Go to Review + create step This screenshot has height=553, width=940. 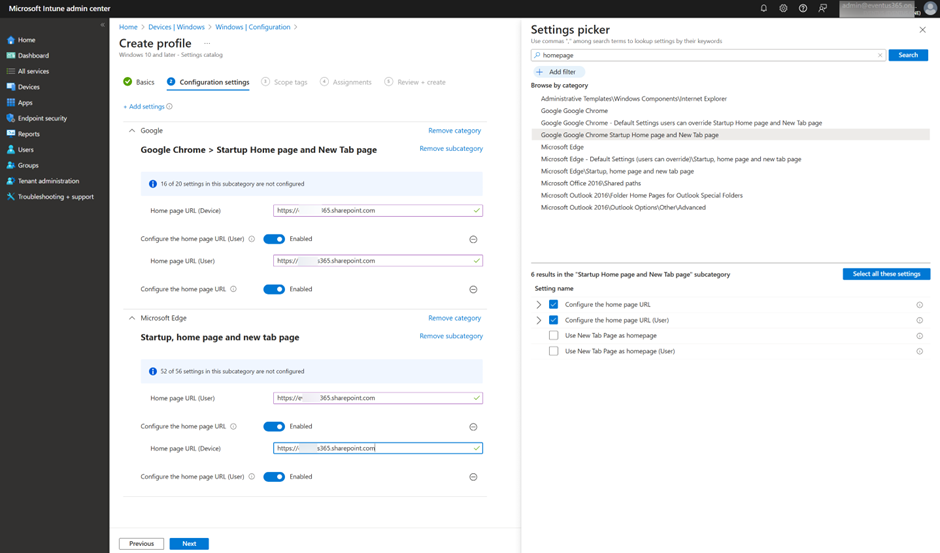pyautogui.click(x=415, y=82)
